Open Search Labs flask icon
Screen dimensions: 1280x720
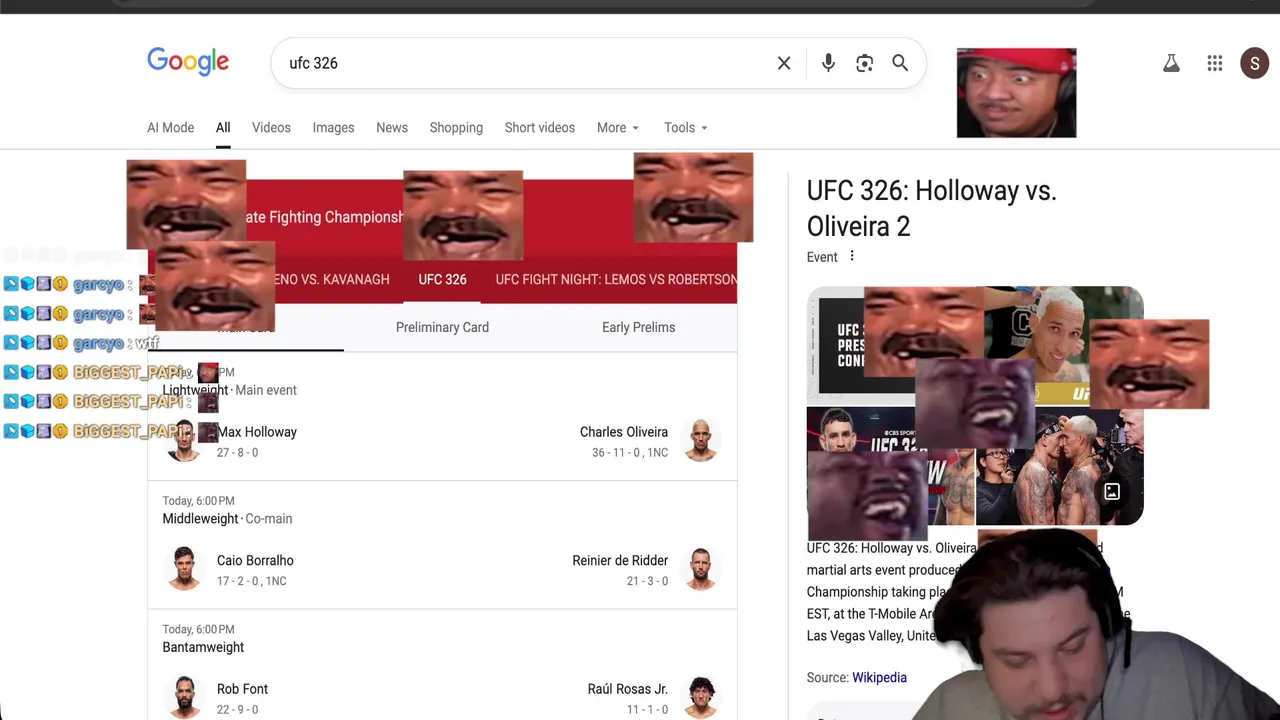1171,63
